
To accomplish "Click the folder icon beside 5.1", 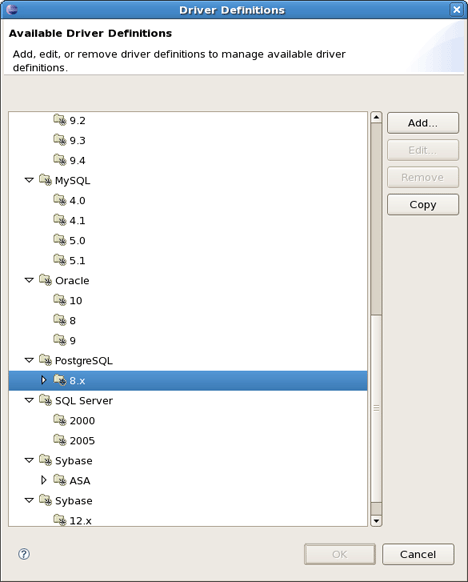I will pyautogui.click(x=59, y=260).
